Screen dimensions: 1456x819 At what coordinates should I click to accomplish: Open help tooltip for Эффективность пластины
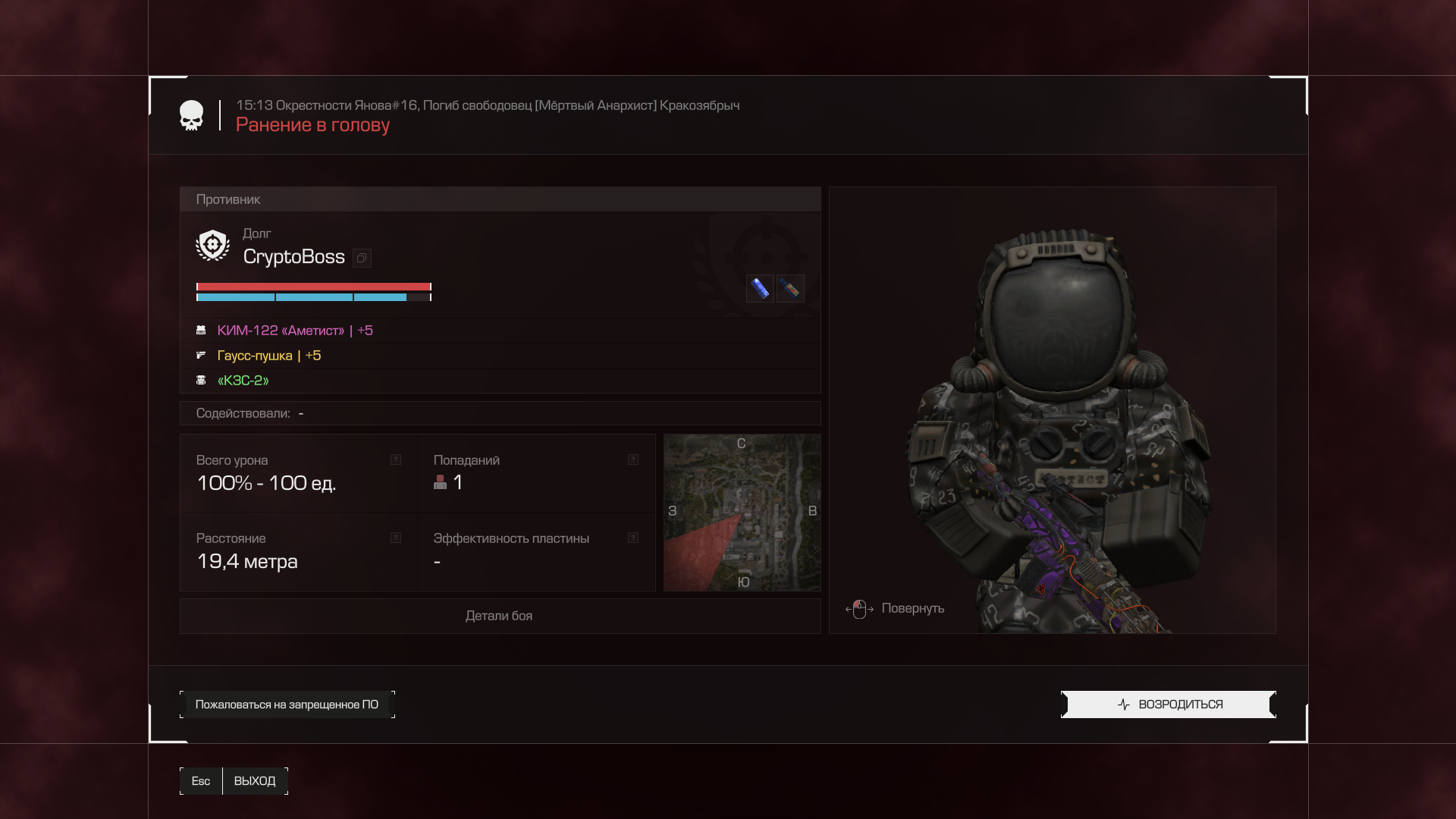coord(633,538)
